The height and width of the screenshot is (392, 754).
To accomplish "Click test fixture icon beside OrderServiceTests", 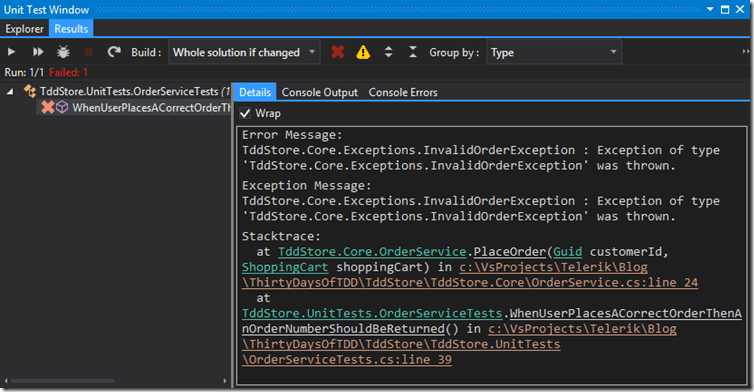I will (x=30, y=91).
